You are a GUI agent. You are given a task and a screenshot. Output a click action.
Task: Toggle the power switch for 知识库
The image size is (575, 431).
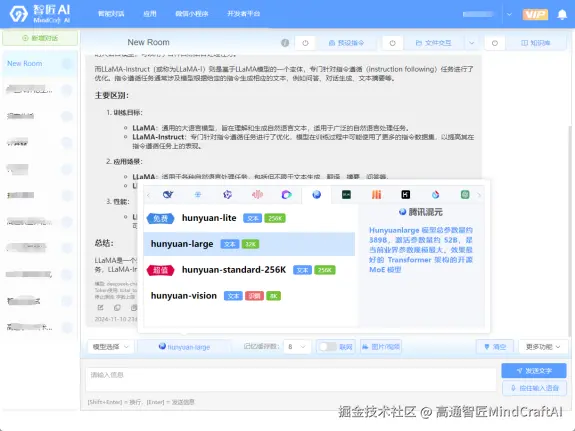[x=495, y=43]
